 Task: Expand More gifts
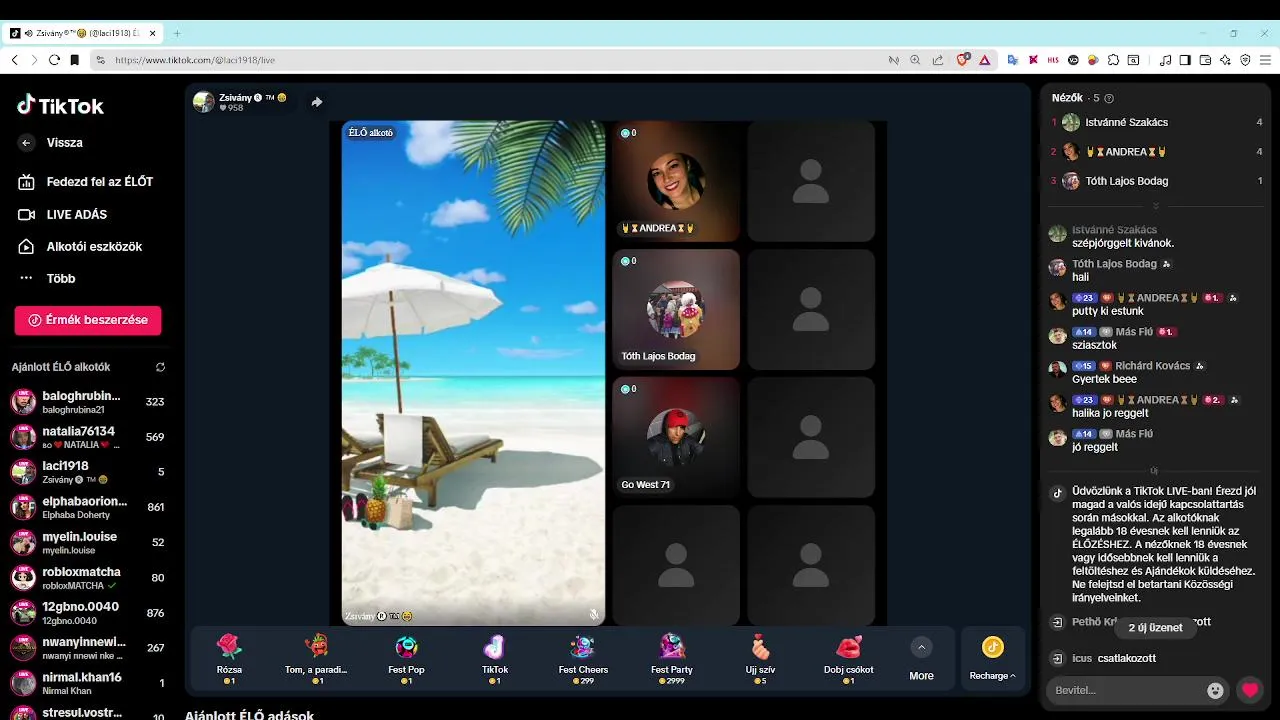tap(921, 658)
